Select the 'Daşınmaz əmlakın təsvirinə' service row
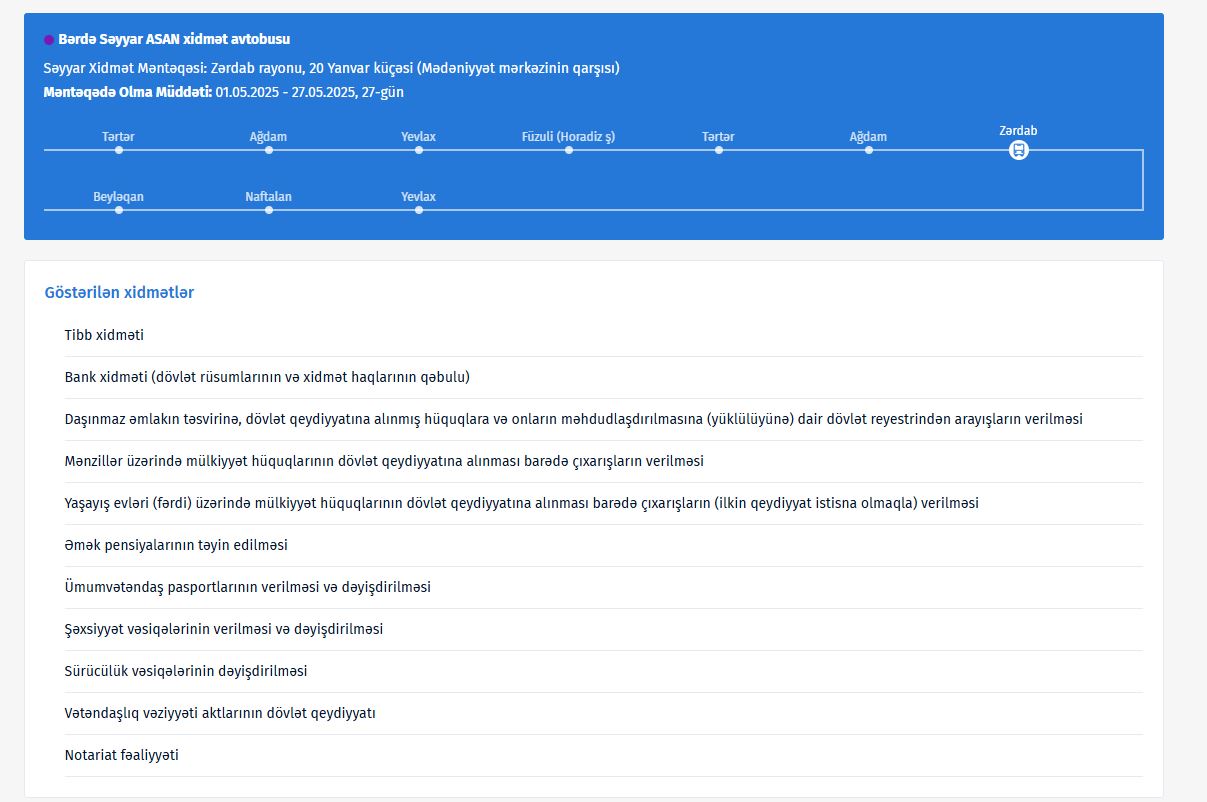 [603, 420]
